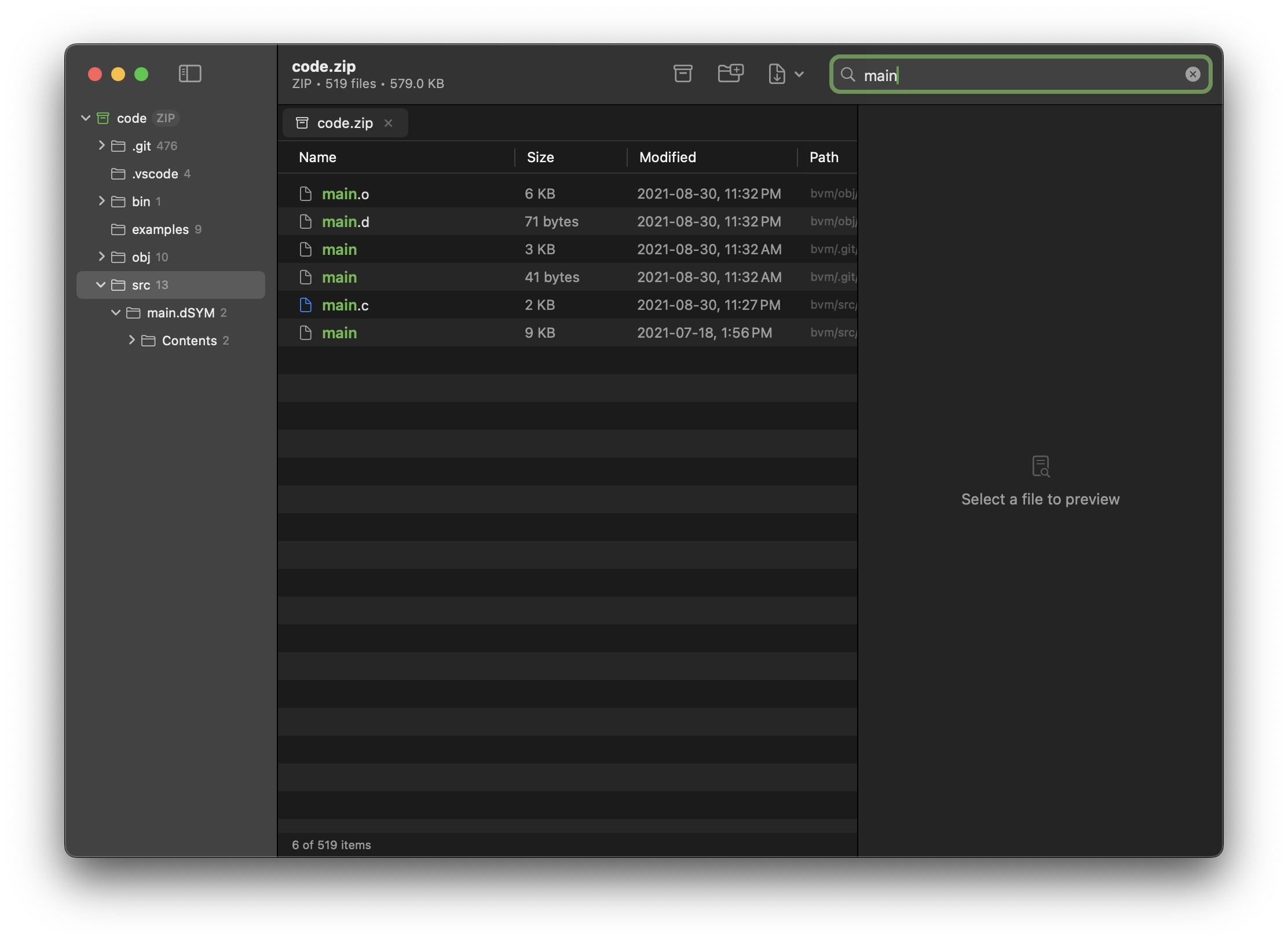The image size is (1288, 943).
Task: Click the folder icon beside examples
Action: point(118,229)
